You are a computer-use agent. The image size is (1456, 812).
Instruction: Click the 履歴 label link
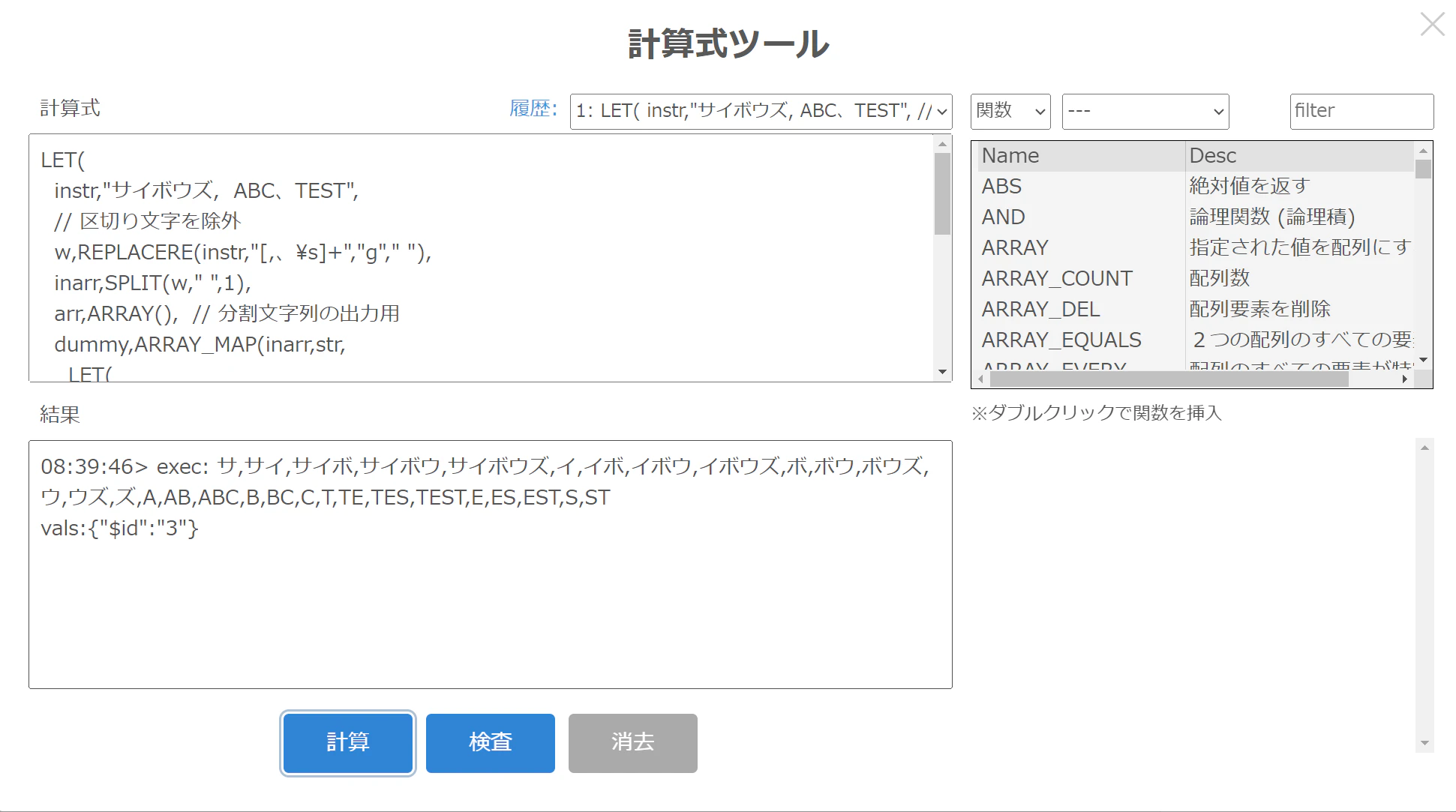(x=533, y=109)
